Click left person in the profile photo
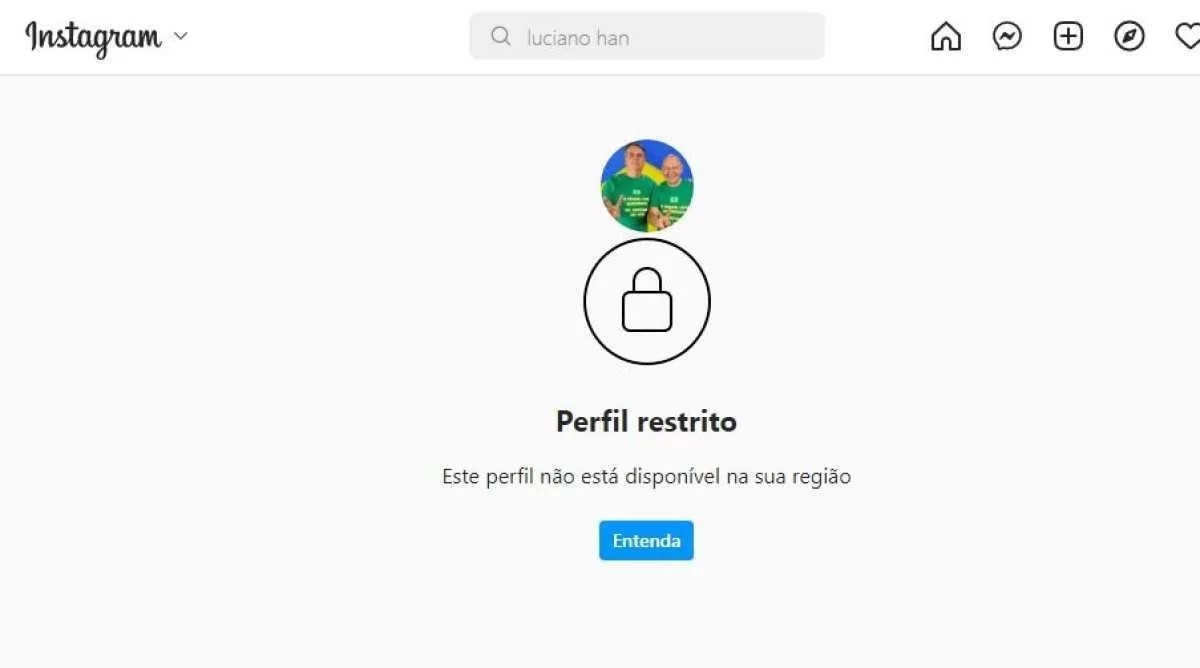 coord(626,188)
